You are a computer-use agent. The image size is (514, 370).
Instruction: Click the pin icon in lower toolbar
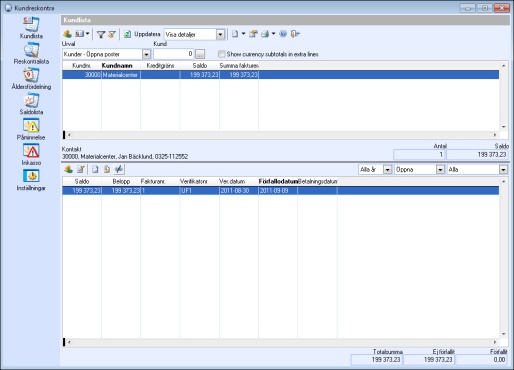[119, 169]
